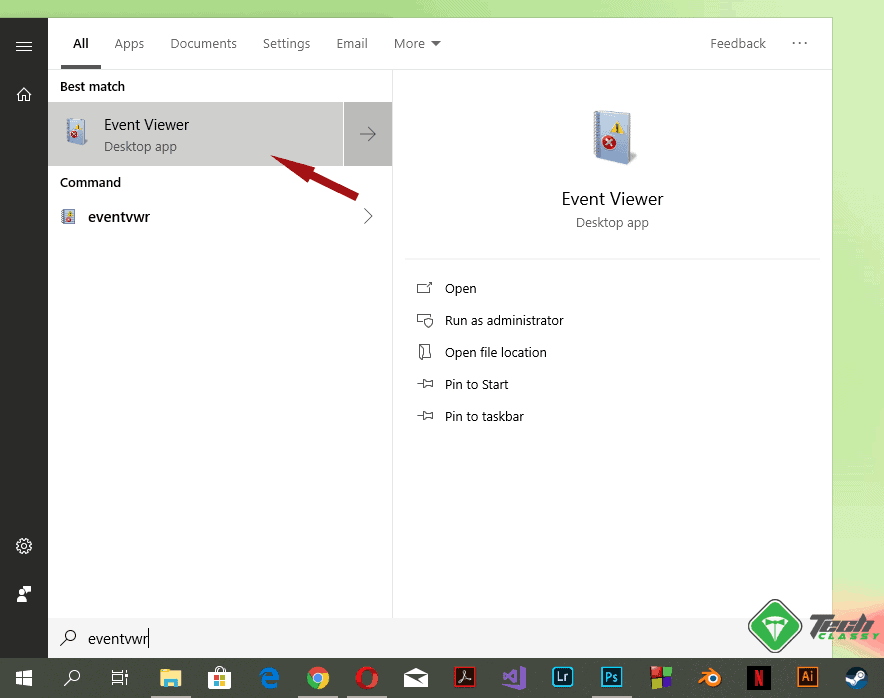Open Lightroom from the taskbar
The height and width of the screenshot is (698, 884).
(x=562, y=678)
